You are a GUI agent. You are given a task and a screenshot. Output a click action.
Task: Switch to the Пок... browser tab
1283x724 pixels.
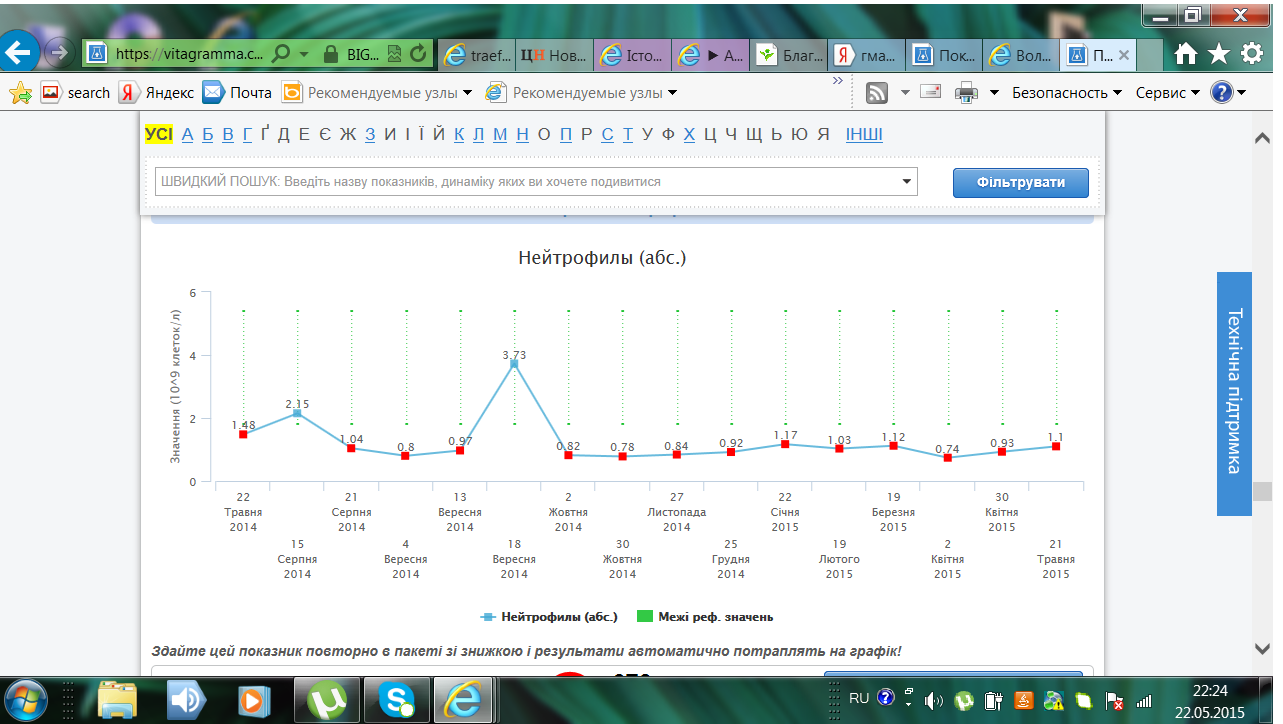pos(945,55)
